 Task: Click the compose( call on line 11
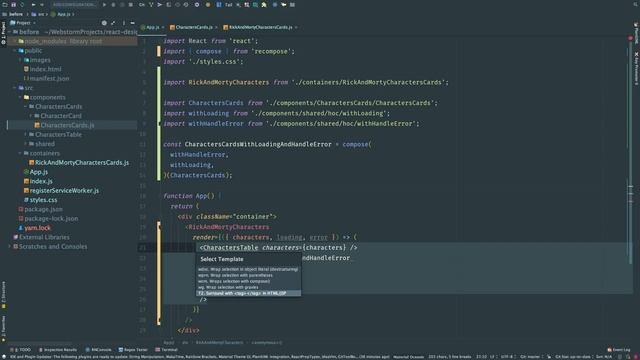pyautogui.click(x=357, y=144)
